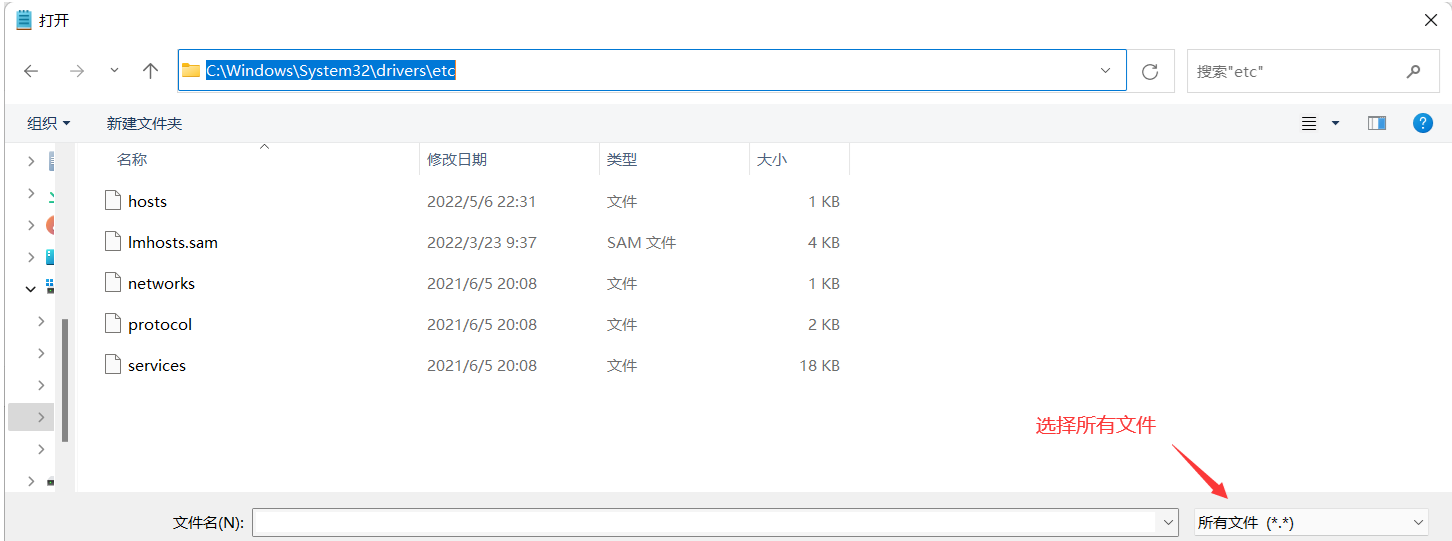
Task: Sort by the 修改日期 column header
Action: (457, 160)
